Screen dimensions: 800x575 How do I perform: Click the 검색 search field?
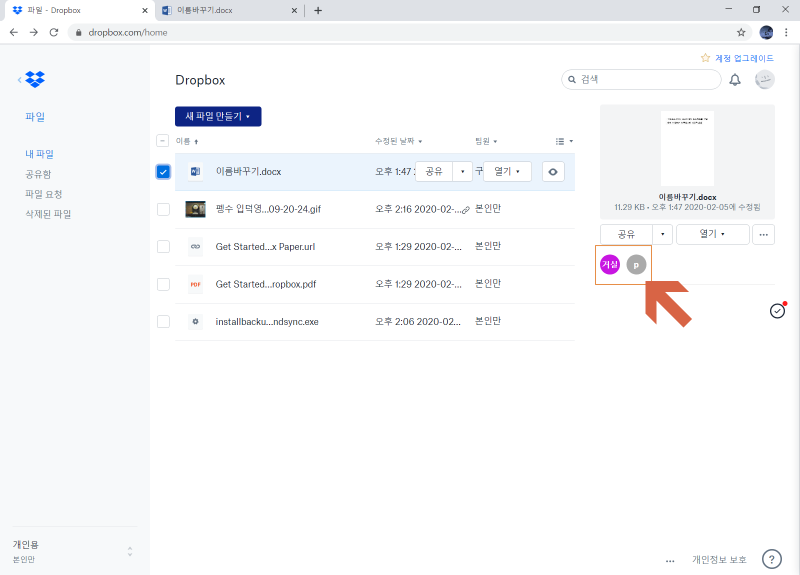[x=641, y=80]
